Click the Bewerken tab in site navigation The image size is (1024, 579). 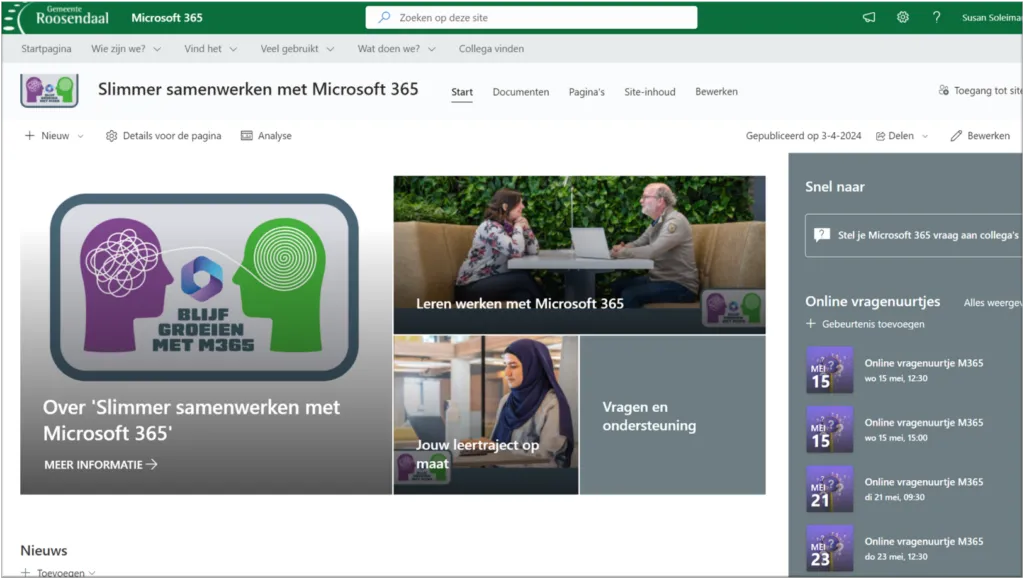pos(716,92)
